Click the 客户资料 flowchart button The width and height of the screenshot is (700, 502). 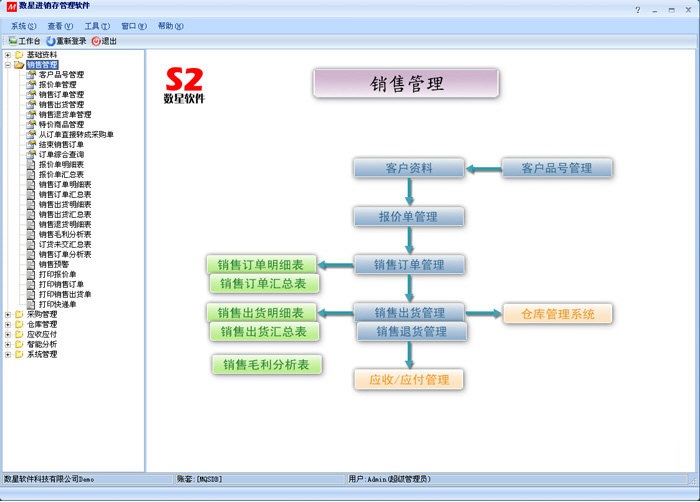(409, 168)
